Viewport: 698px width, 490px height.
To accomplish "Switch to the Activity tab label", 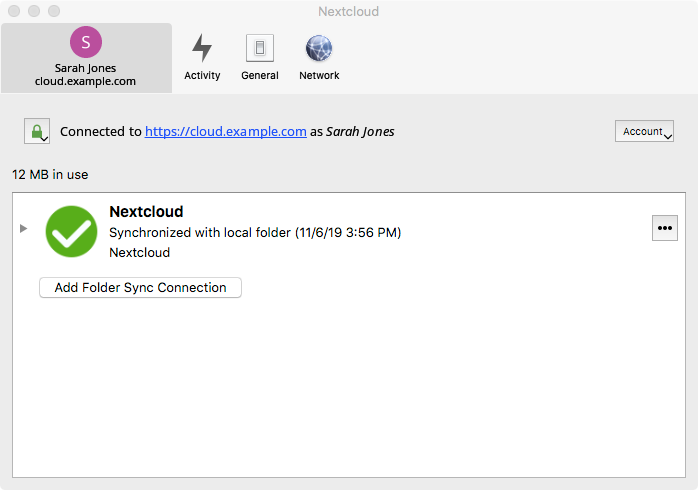I will coord(202,76).
